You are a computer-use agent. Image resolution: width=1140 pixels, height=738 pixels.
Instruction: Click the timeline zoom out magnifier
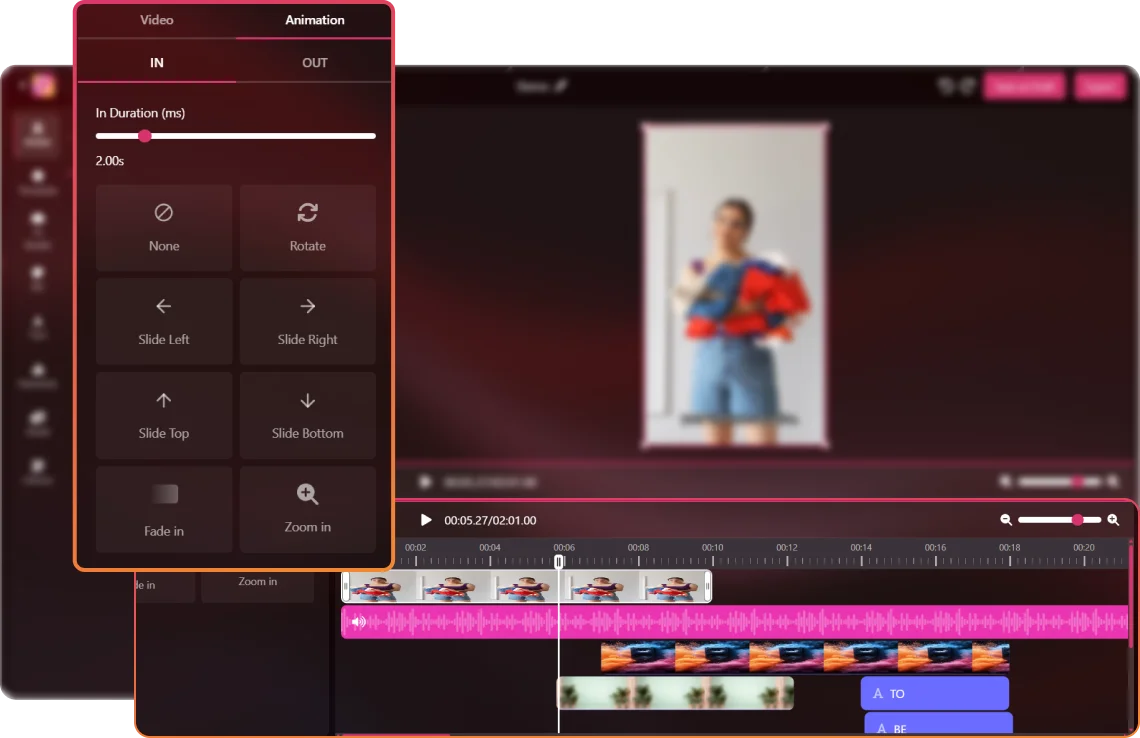point(1006,520)
